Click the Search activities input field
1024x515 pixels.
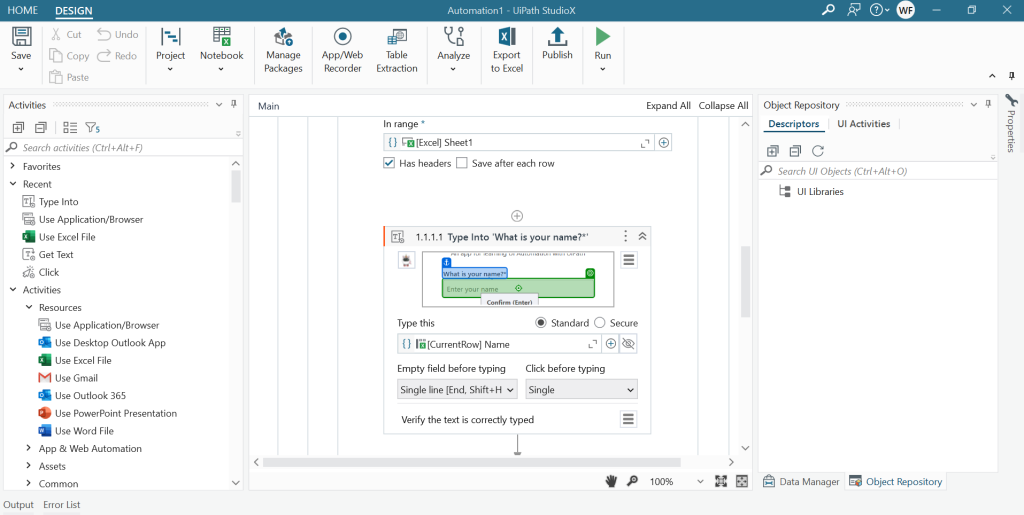(121, 148)
